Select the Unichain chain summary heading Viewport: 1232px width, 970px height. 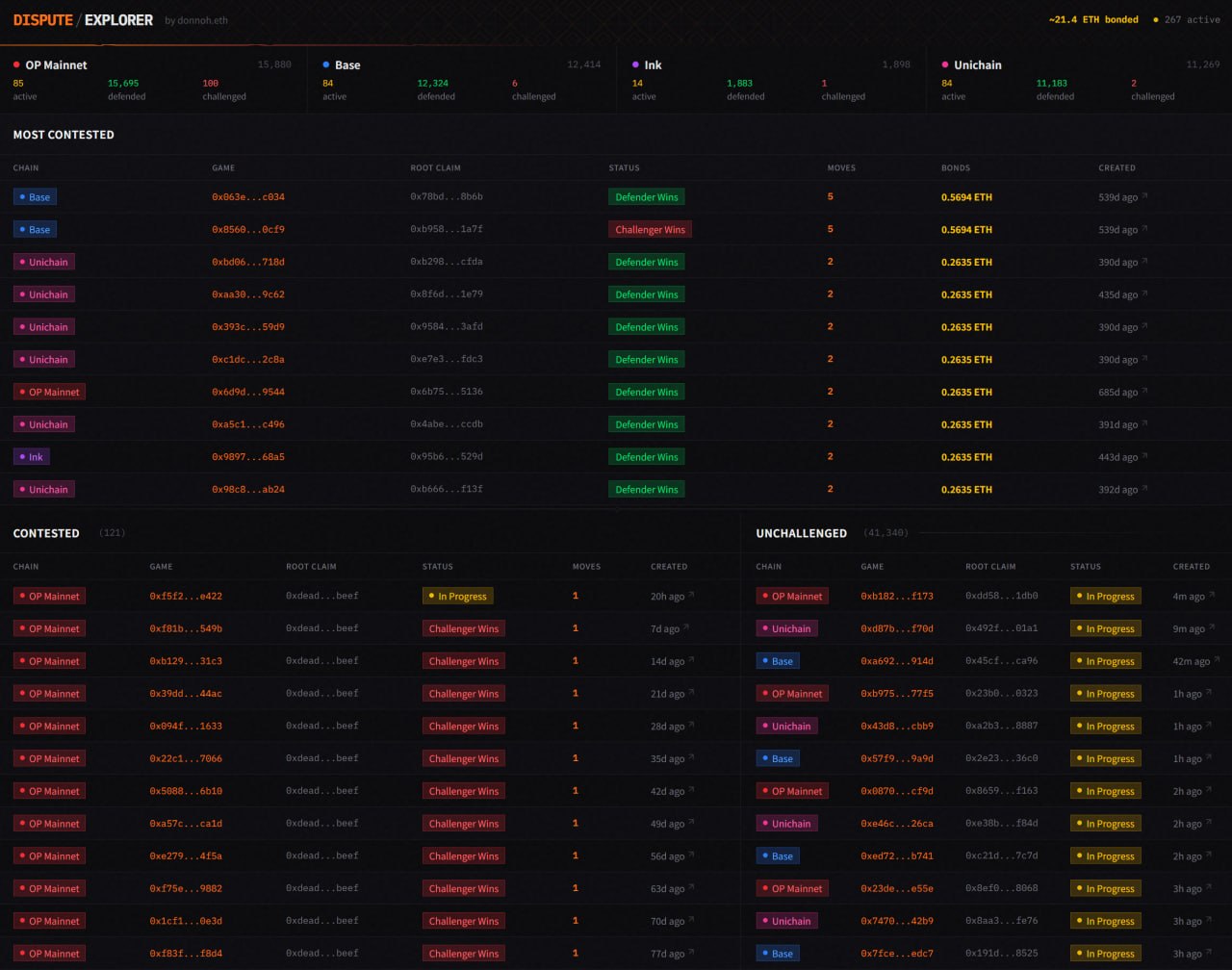point(977,65)
